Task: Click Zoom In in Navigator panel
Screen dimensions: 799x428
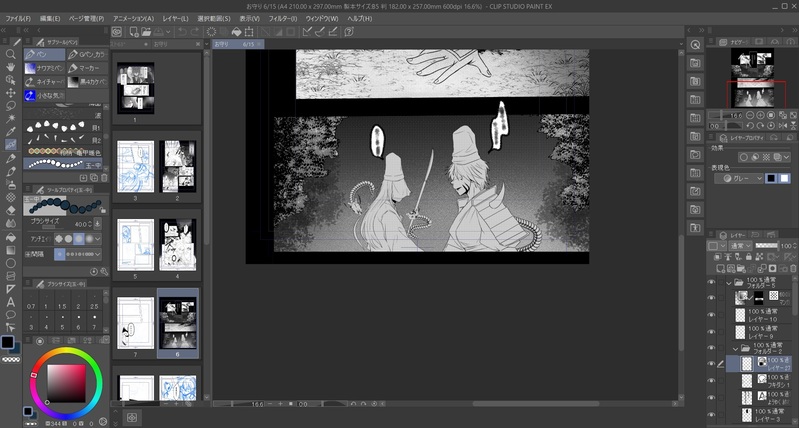Action: [760, 115]
